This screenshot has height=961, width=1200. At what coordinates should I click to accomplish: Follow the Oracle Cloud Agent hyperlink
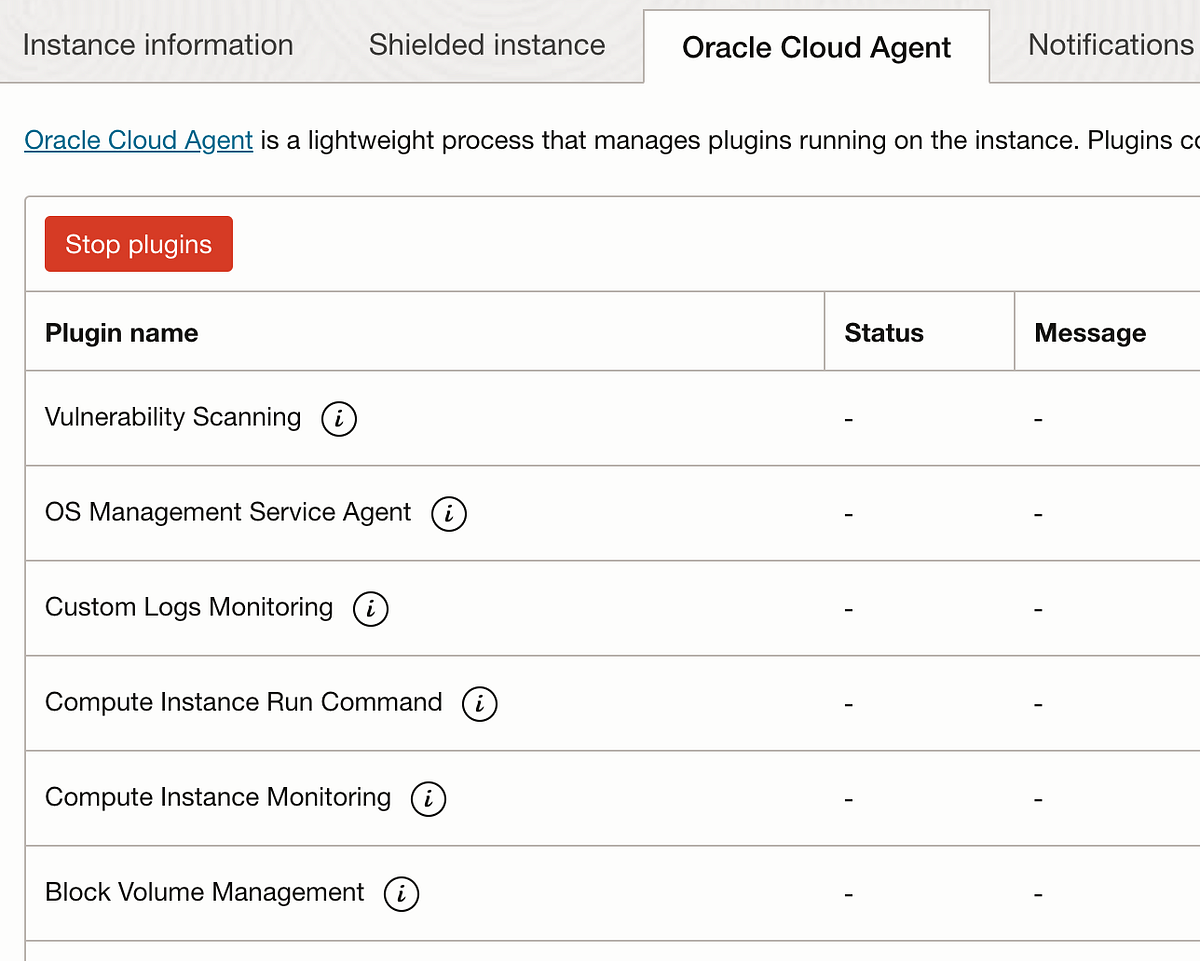click(x=139, y=140)
